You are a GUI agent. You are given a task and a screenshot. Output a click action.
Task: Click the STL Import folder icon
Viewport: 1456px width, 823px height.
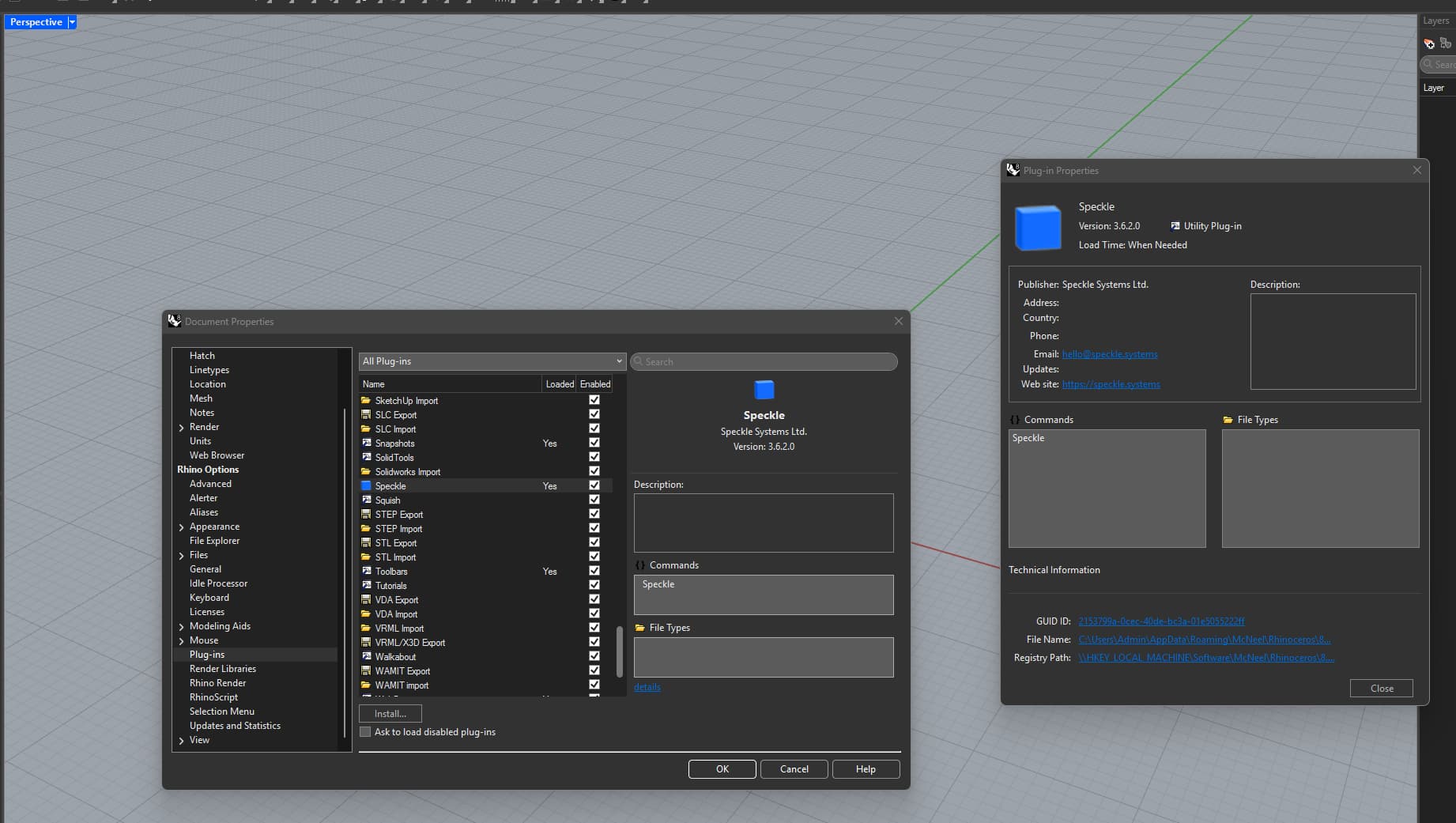tap(366, 557)
